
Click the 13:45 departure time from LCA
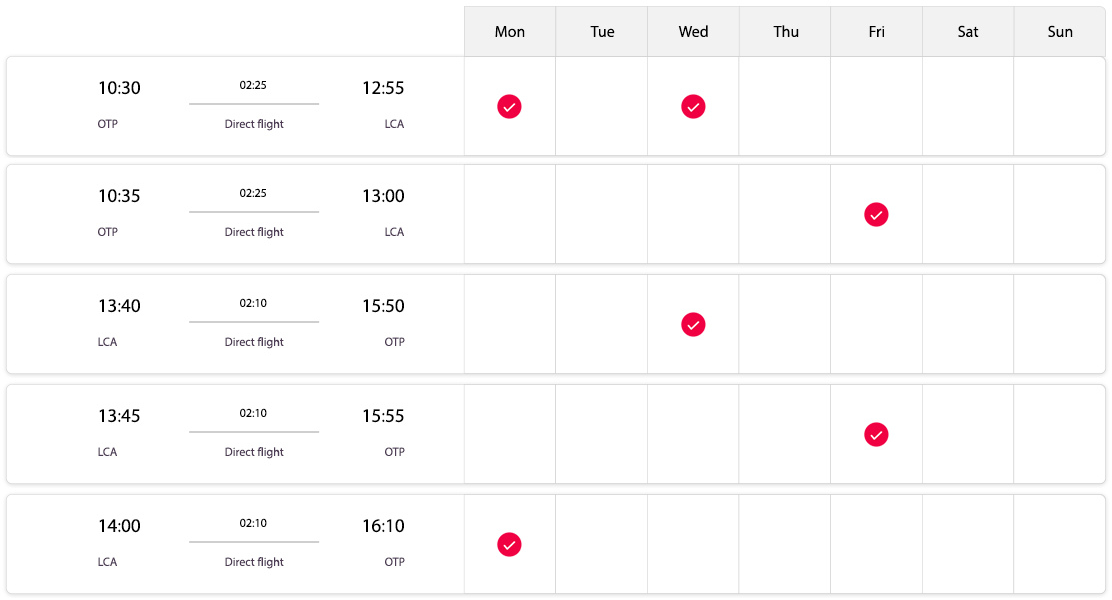pos(119,416)
